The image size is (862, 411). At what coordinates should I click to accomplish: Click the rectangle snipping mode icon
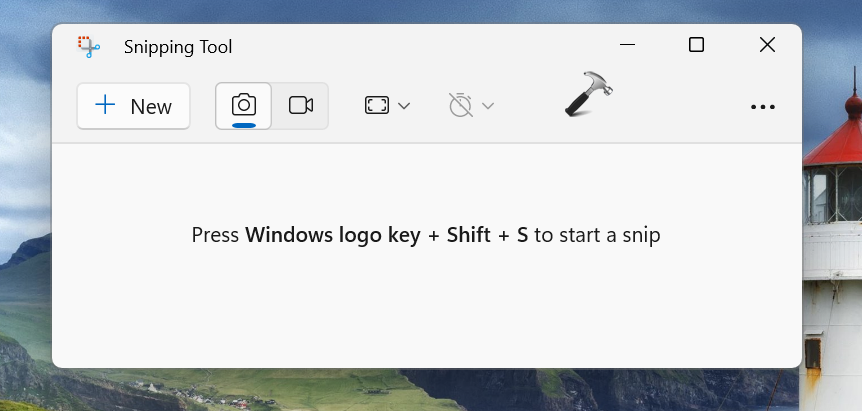pos(376,105)
